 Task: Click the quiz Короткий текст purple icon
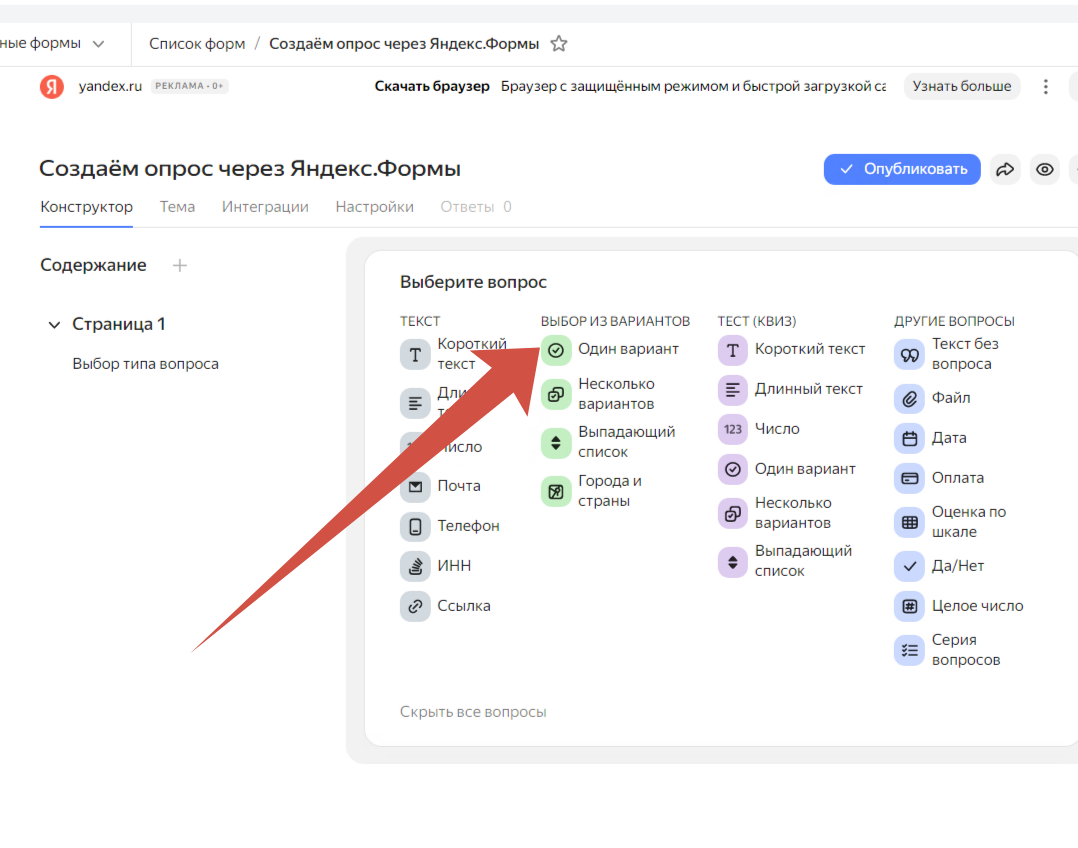point(733,350)
